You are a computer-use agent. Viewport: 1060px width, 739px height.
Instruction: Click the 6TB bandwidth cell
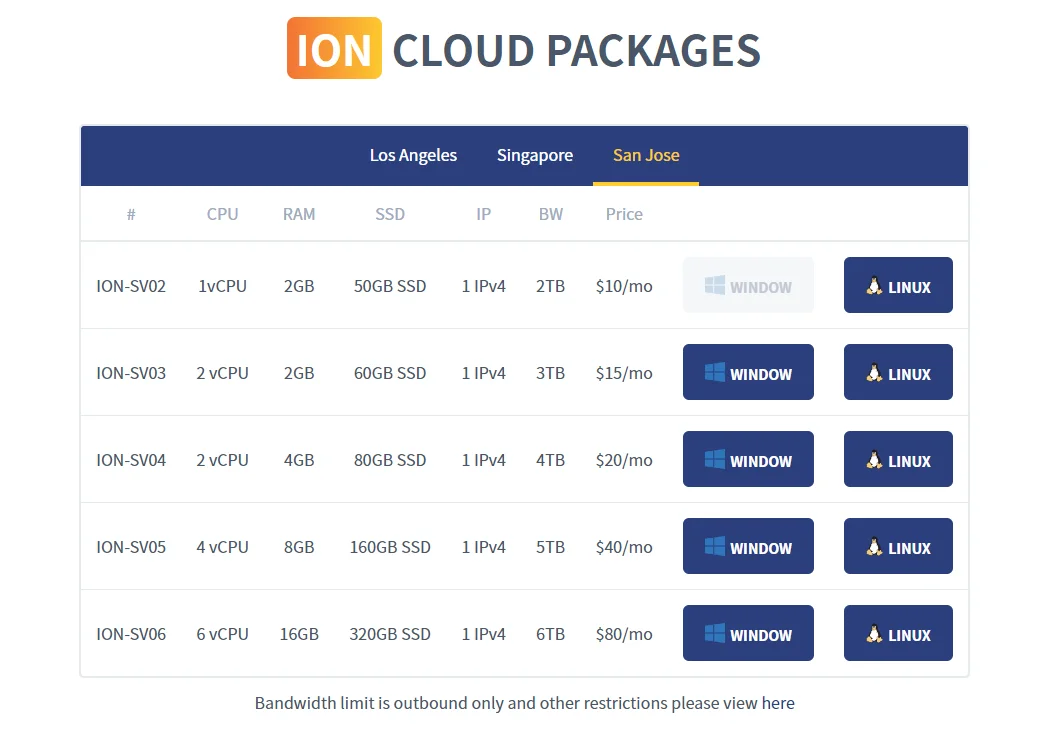coord(550,634)
